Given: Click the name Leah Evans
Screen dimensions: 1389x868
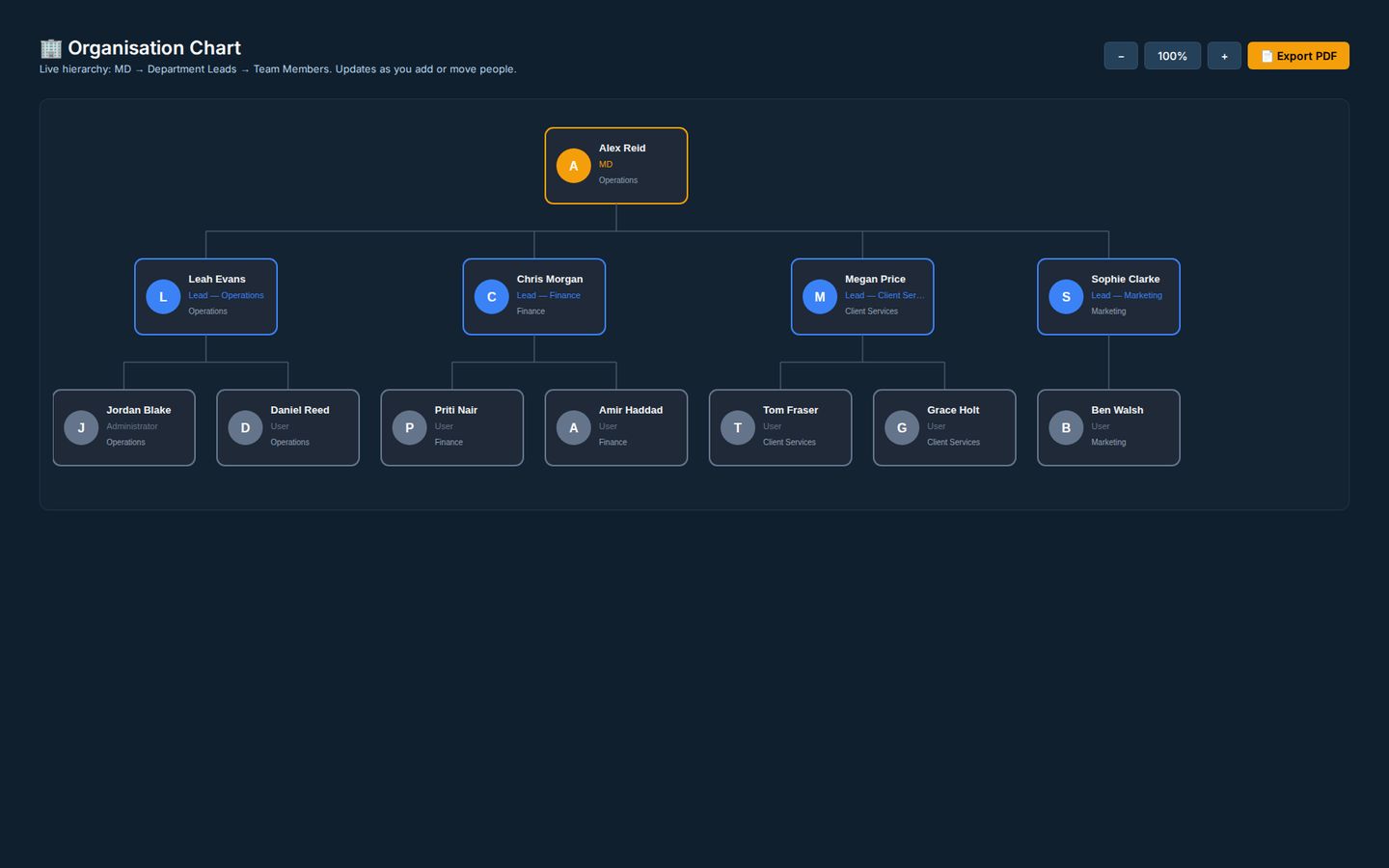Looking at the screenshot, I should tap(217, 280).
